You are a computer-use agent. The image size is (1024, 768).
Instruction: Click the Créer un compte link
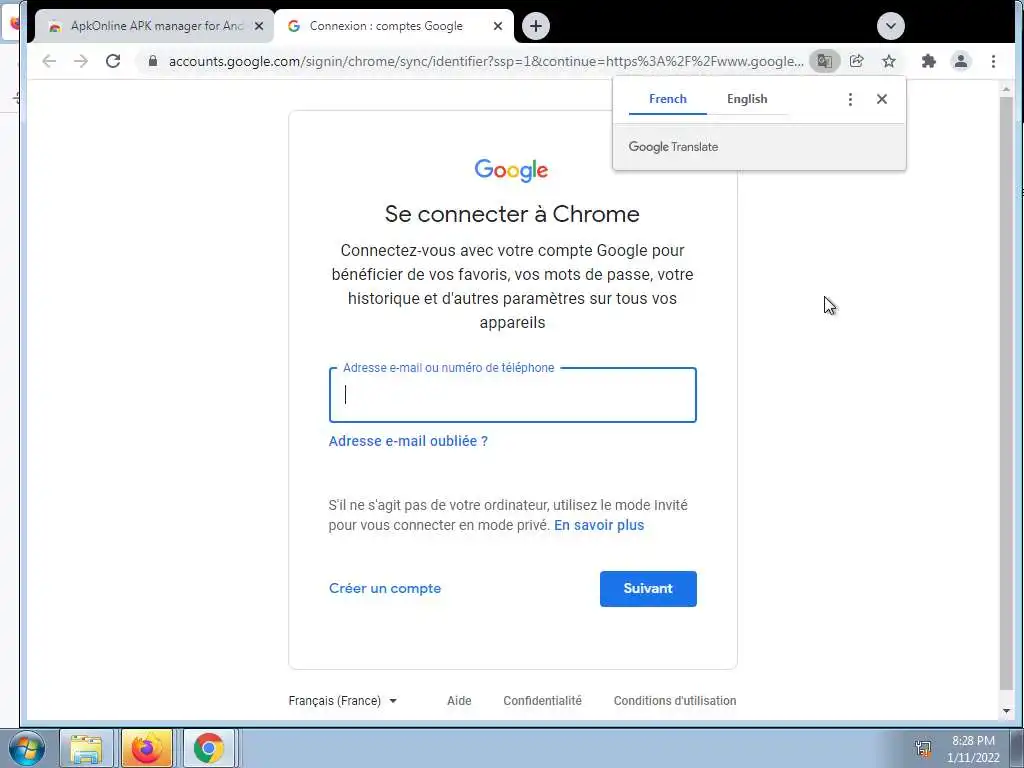click(x=385, y=588)
